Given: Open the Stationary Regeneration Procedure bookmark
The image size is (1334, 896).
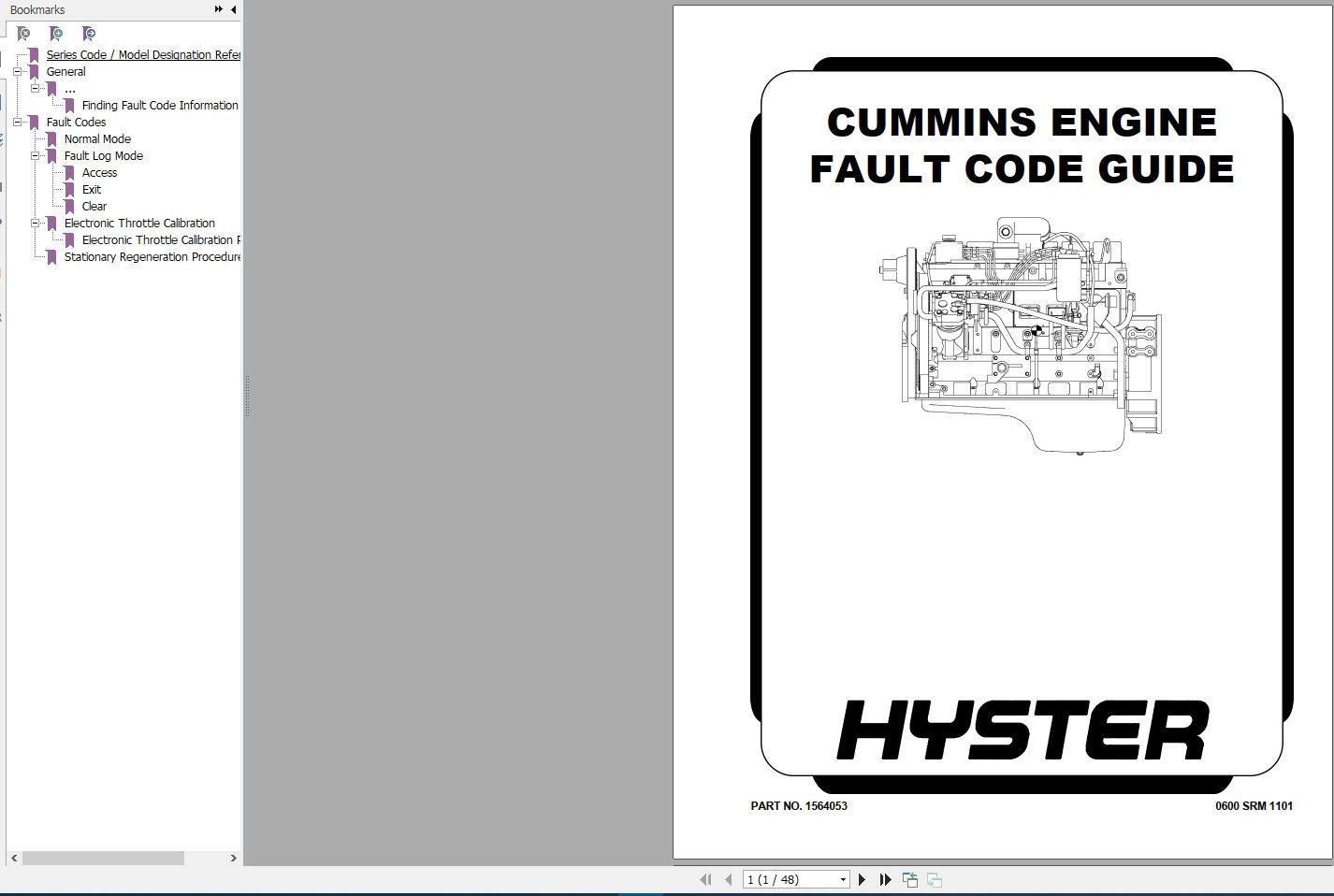Looking at the screenshot, I should click(x=152, y=256).
